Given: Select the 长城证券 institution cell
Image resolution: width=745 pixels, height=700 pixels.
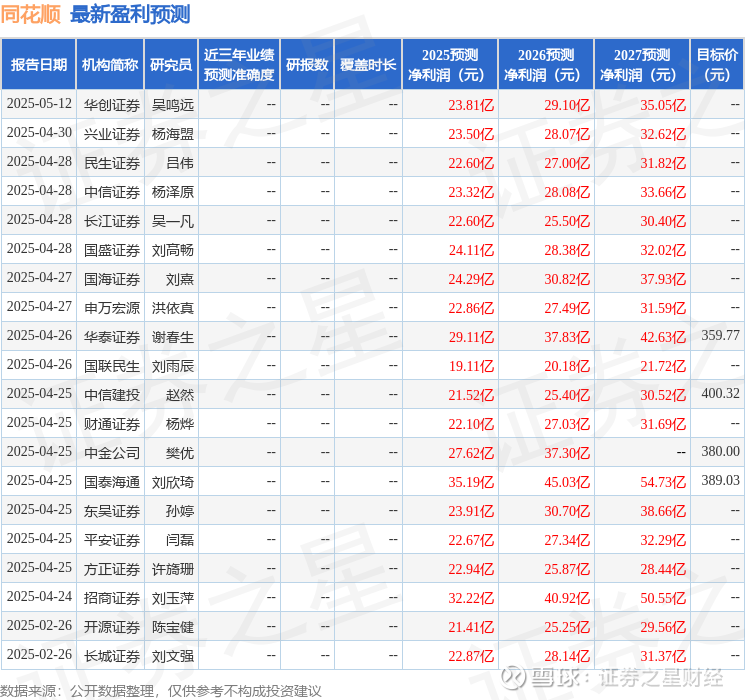Looking at the screenshot, I should [112, 656].
